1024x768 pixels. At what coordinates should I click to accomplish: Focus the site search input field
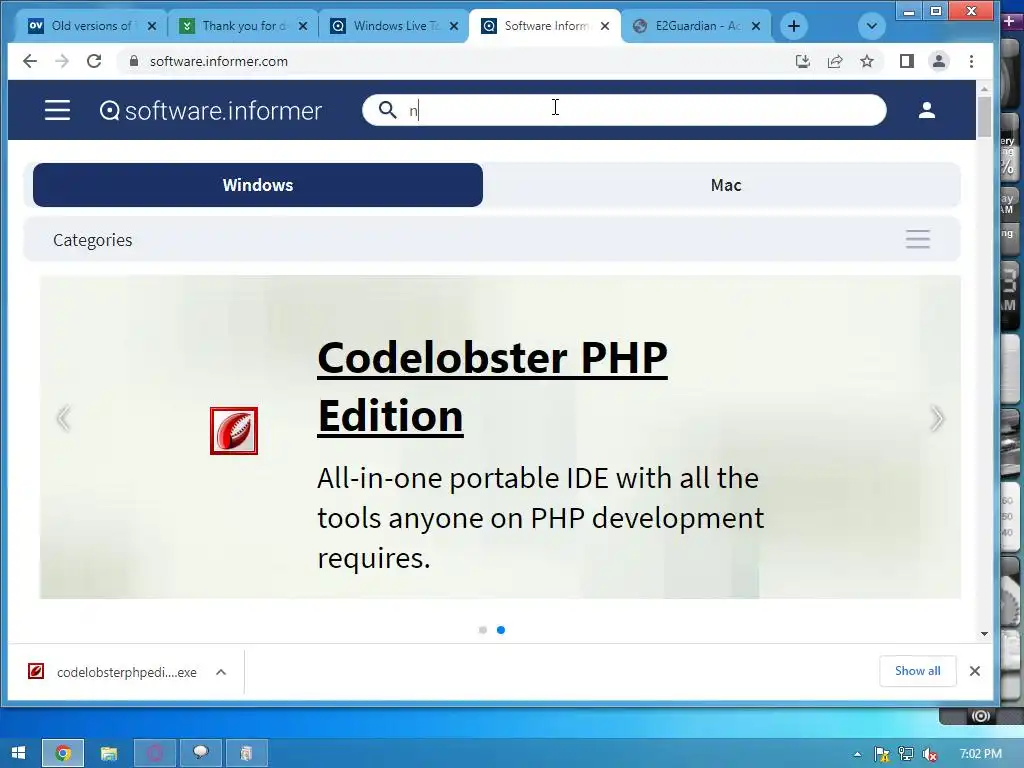coord(624,110)
